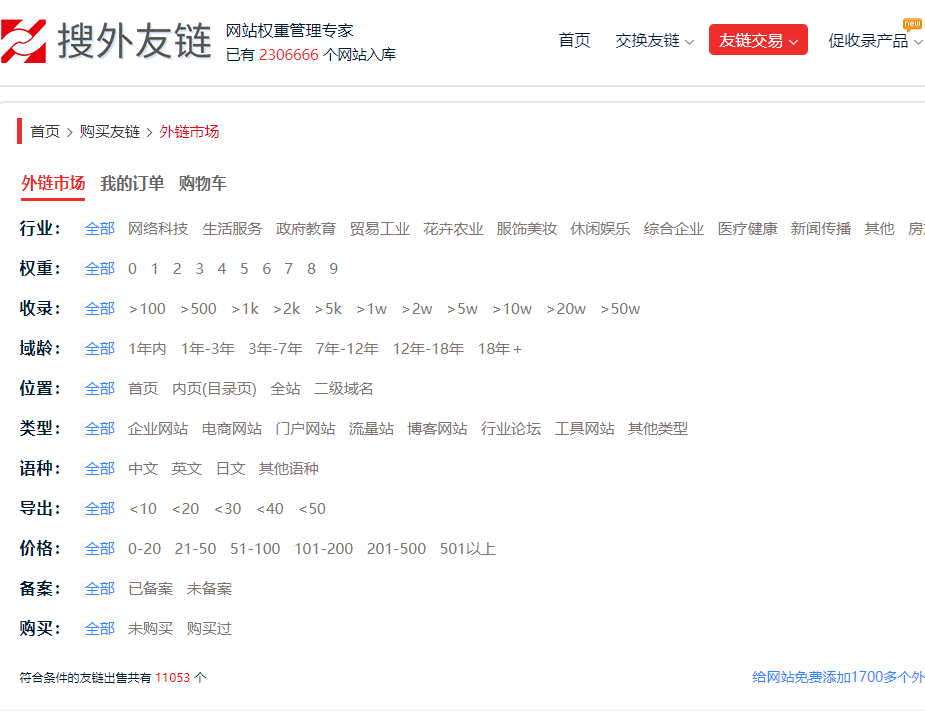The width and height of the screenshot is (925, 711).
Task: Filter language by 英文
Action: click(x=187, y=469)
